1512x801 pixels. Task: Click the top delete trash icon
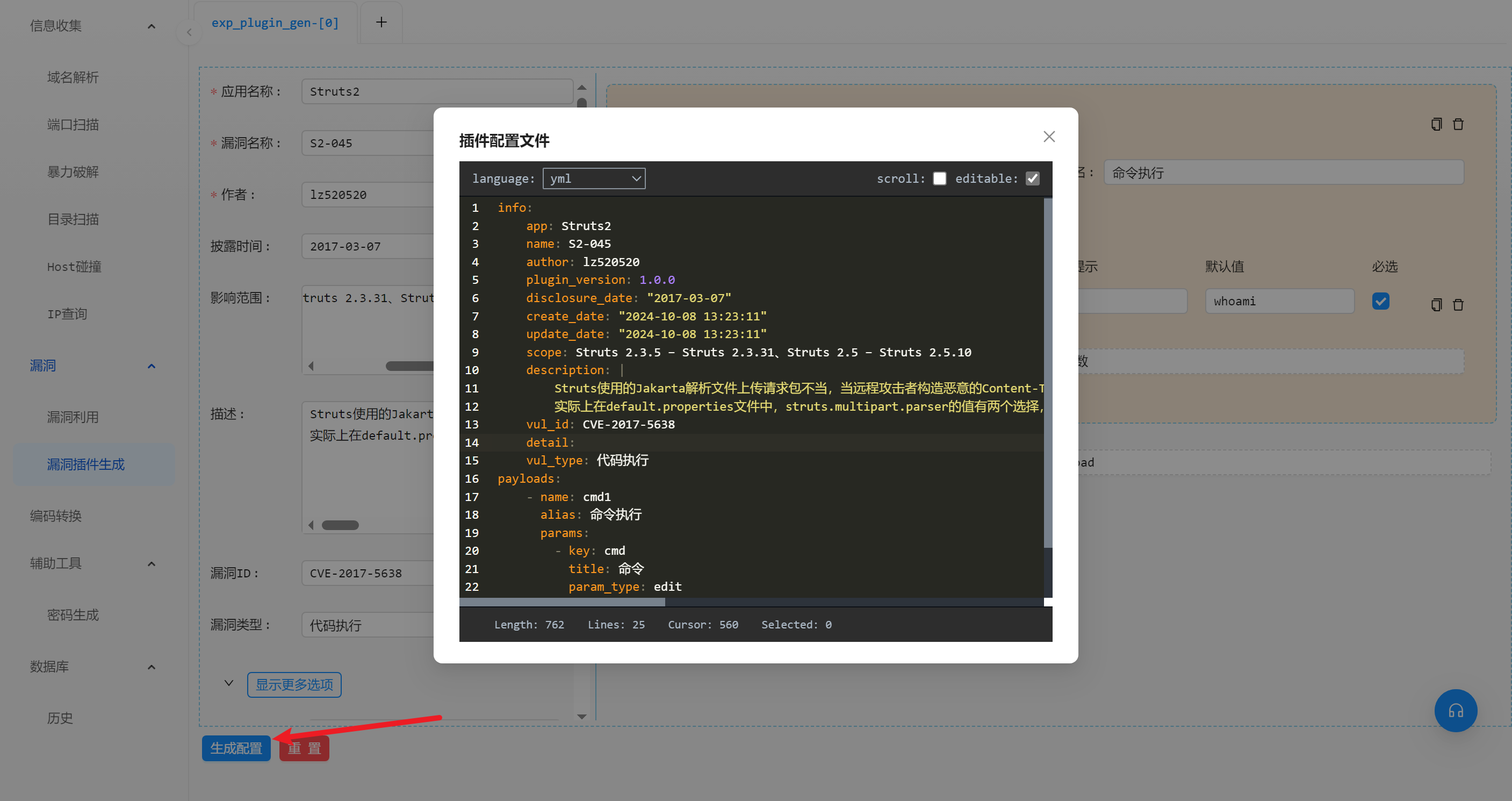1458,124
